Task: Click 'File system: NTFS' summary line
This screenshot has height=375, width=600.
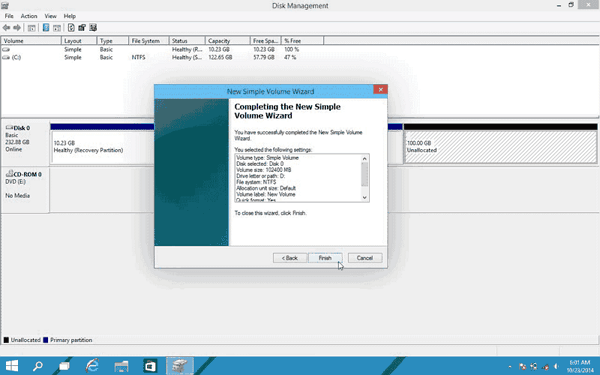Action: pos(256,182)
